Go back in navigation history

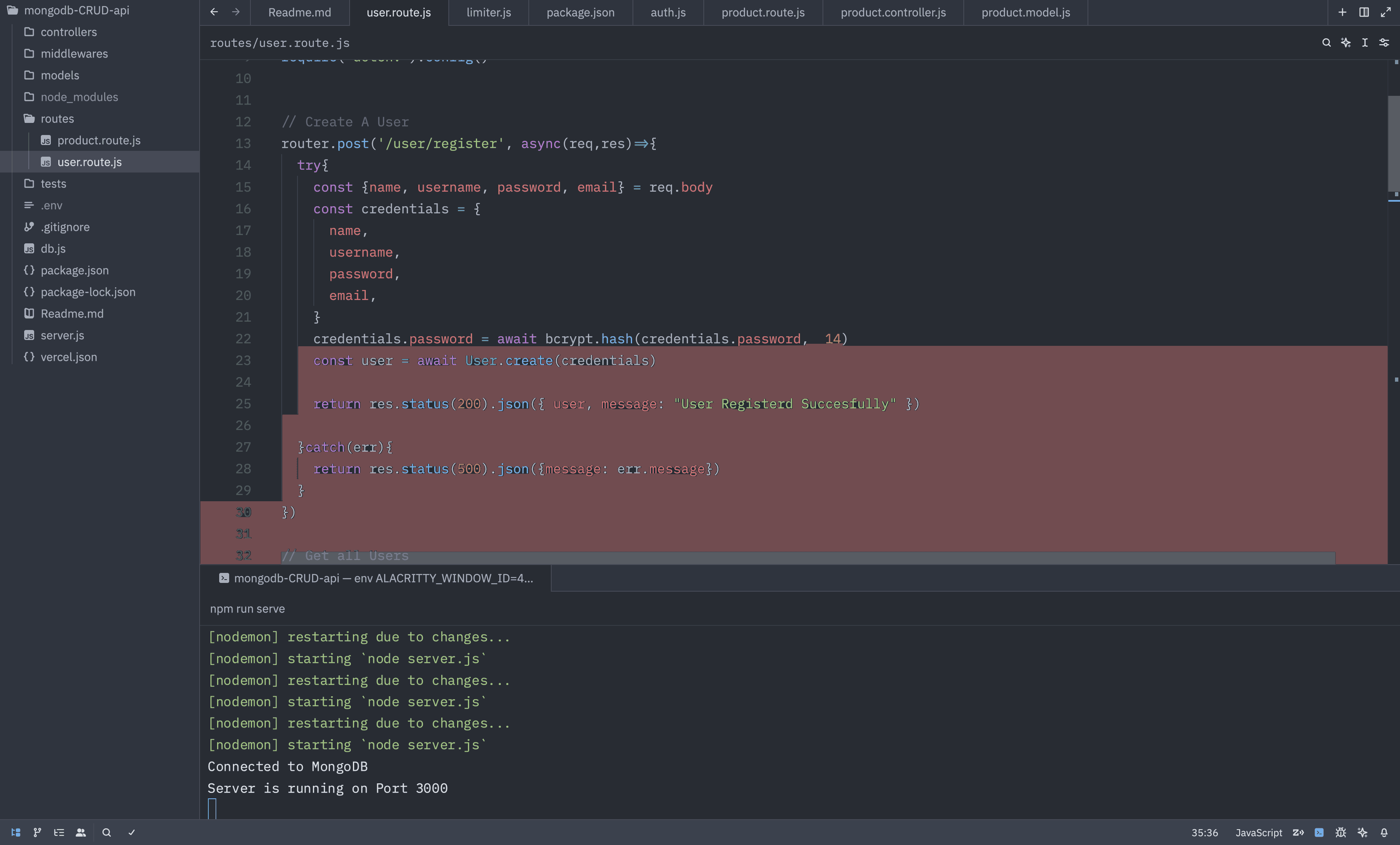[214, 12]
